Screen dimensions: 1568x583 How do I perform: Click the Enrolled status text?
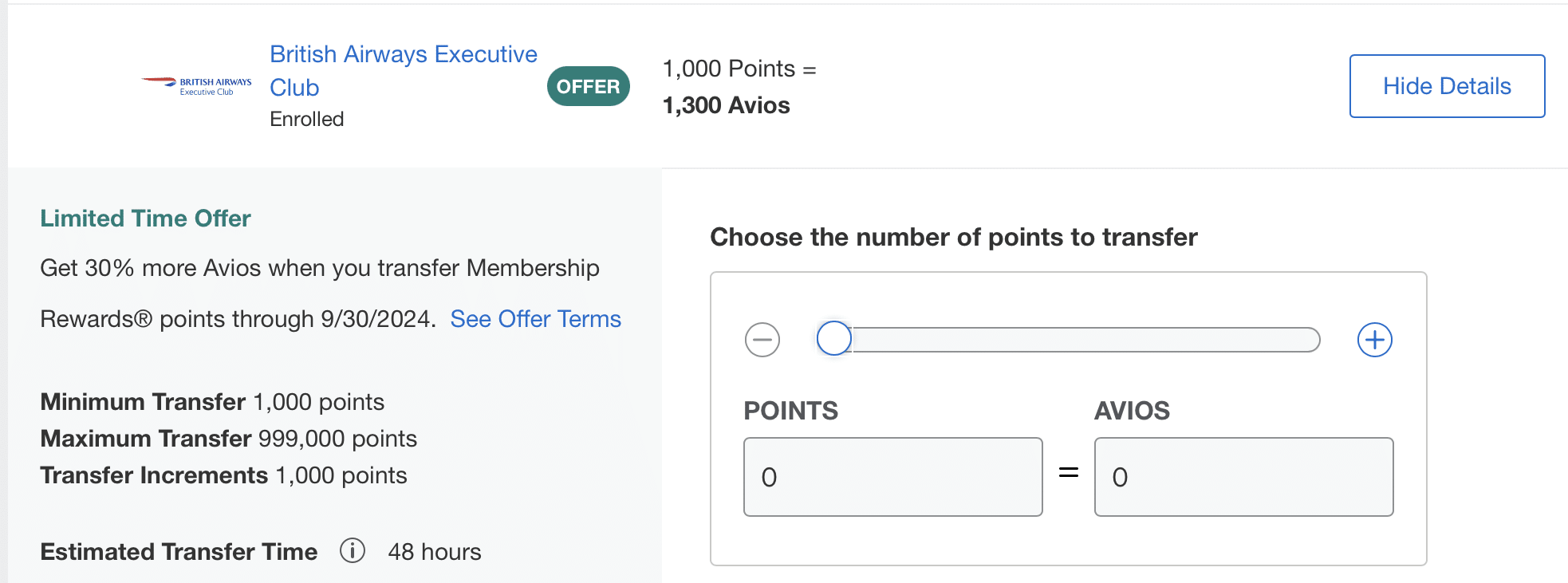click(x=306, y=119)
